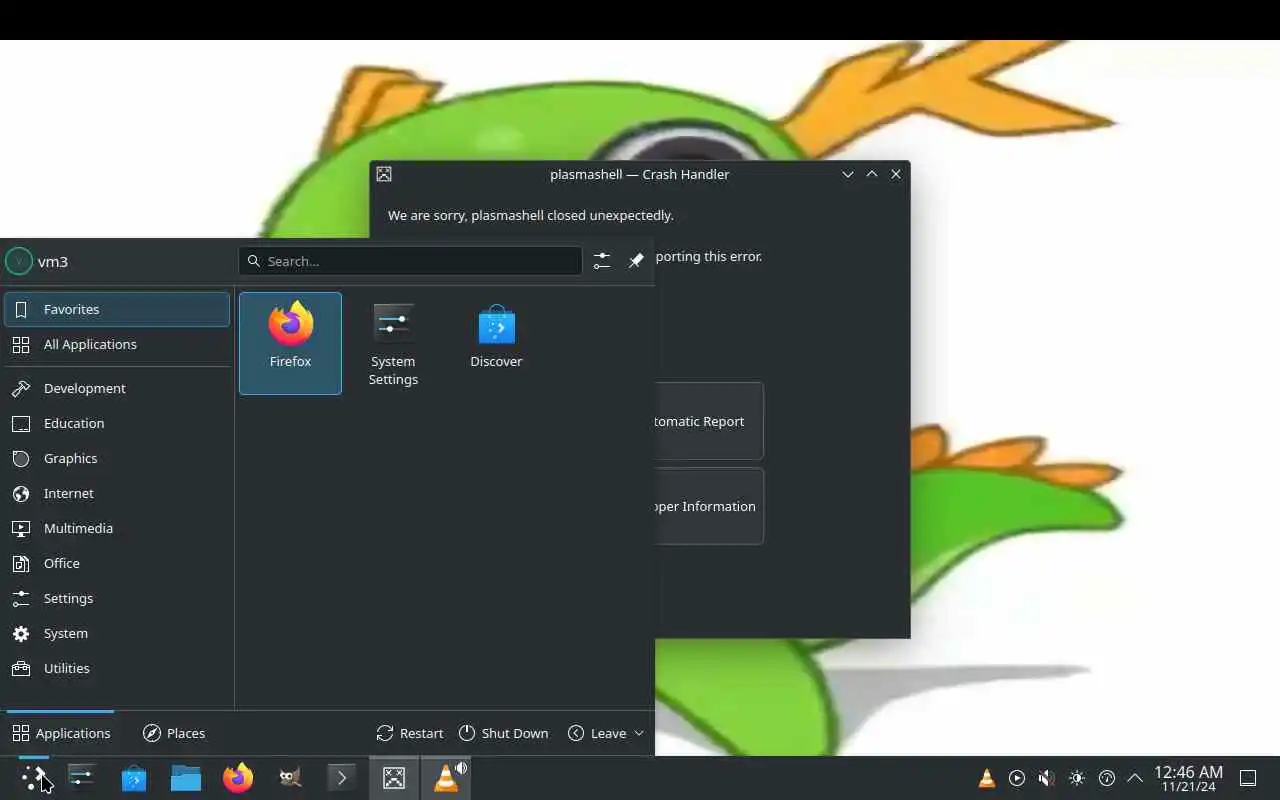Select the Favorites category
This screenshot has width=1280, height=800.
coord(117,309)
